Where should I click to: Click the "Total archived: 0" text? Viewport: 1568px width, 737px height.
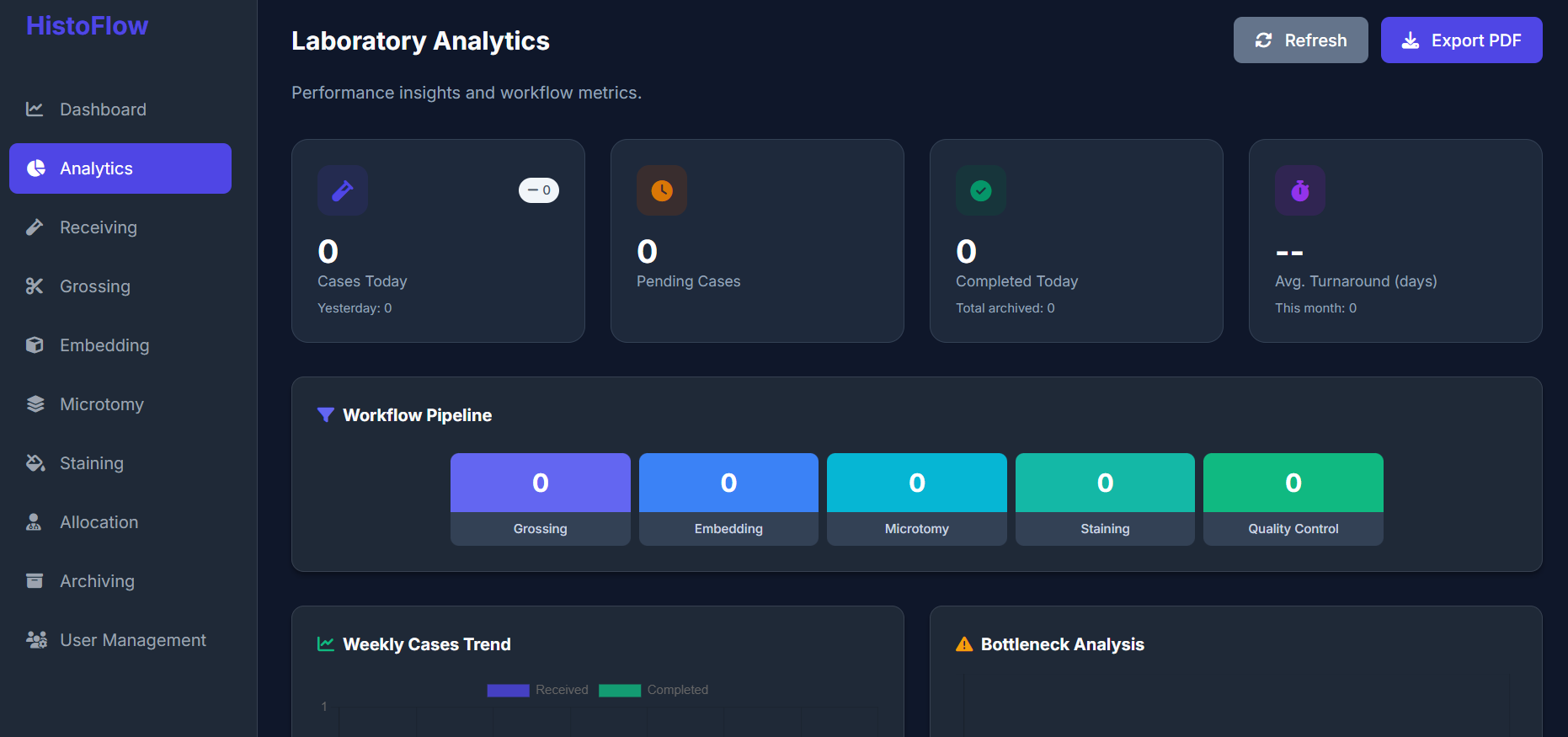coord(1005,308)
